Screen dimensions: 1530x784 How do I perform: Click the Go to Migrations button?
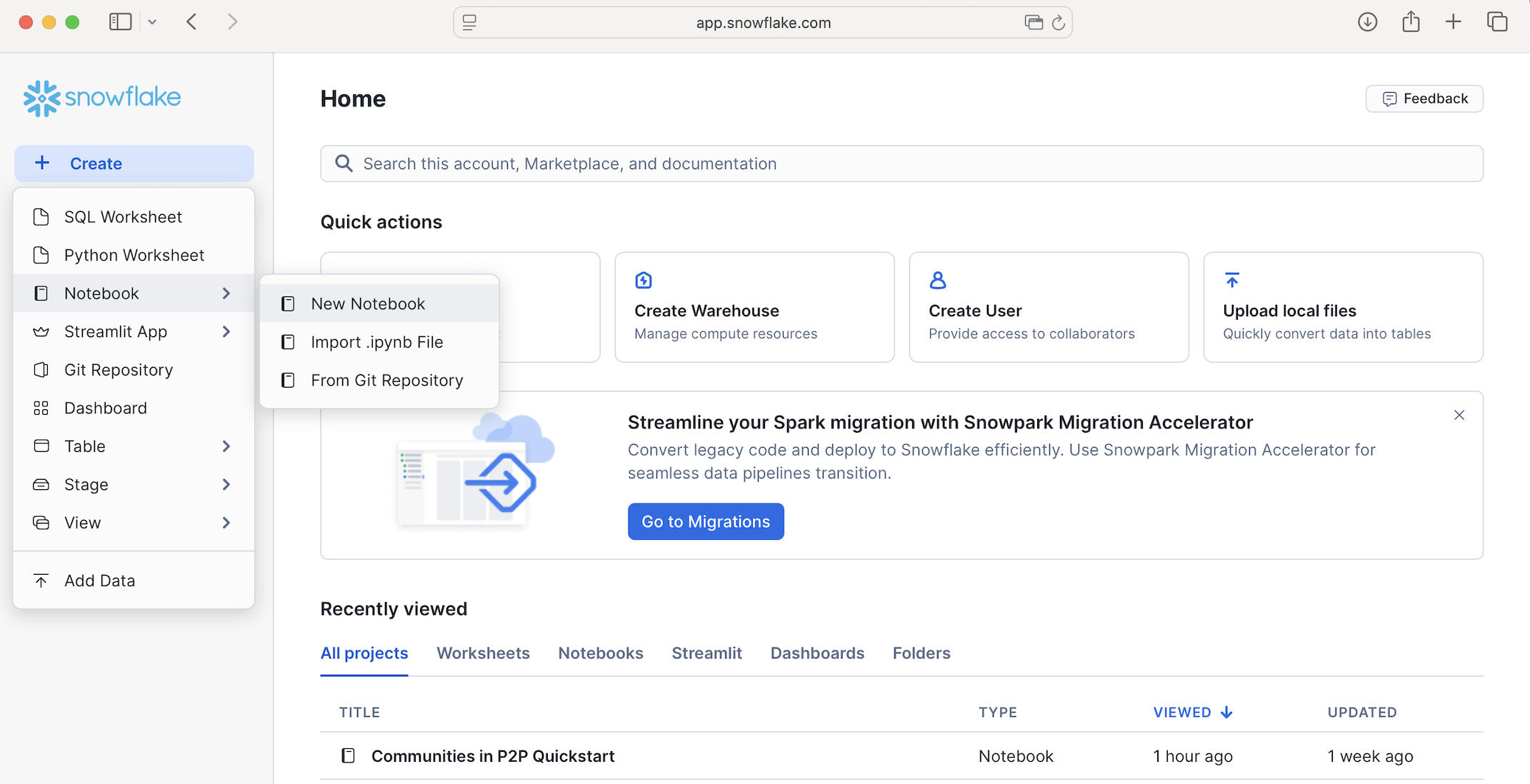pyautogui.click(x=705, y=521)
